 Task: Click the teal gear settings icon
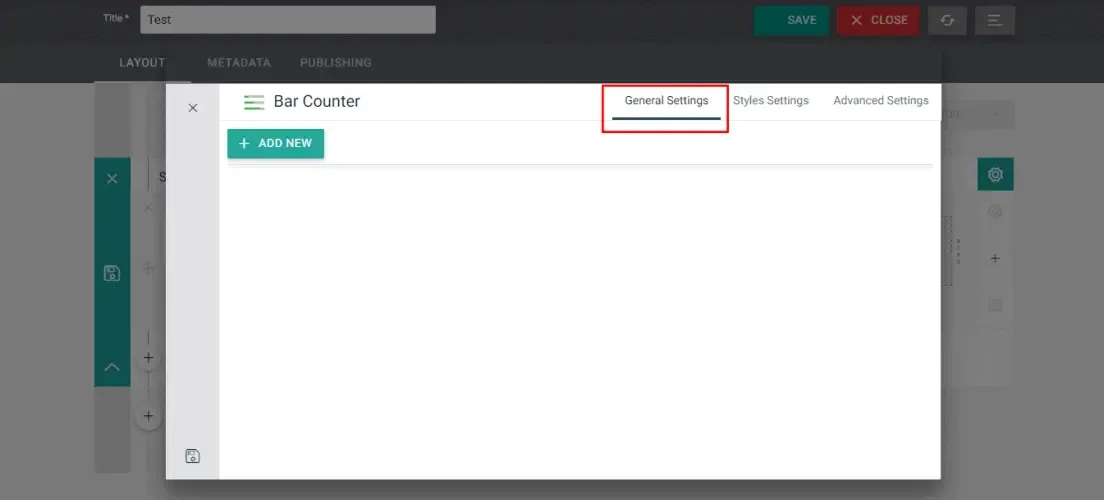[995, 174]
